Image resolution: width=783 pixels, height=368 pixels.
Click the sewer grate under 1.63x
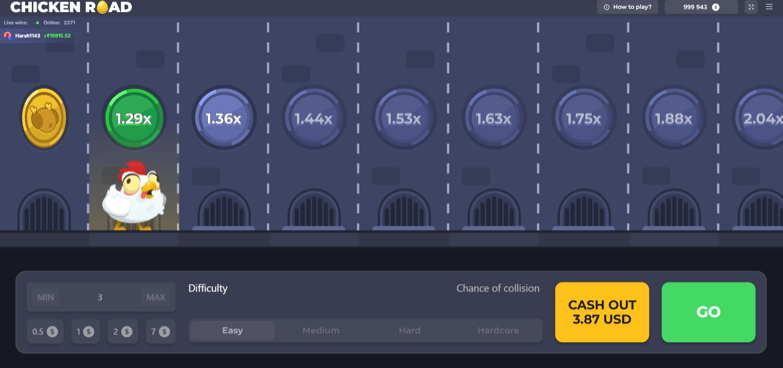coord(493,210)
